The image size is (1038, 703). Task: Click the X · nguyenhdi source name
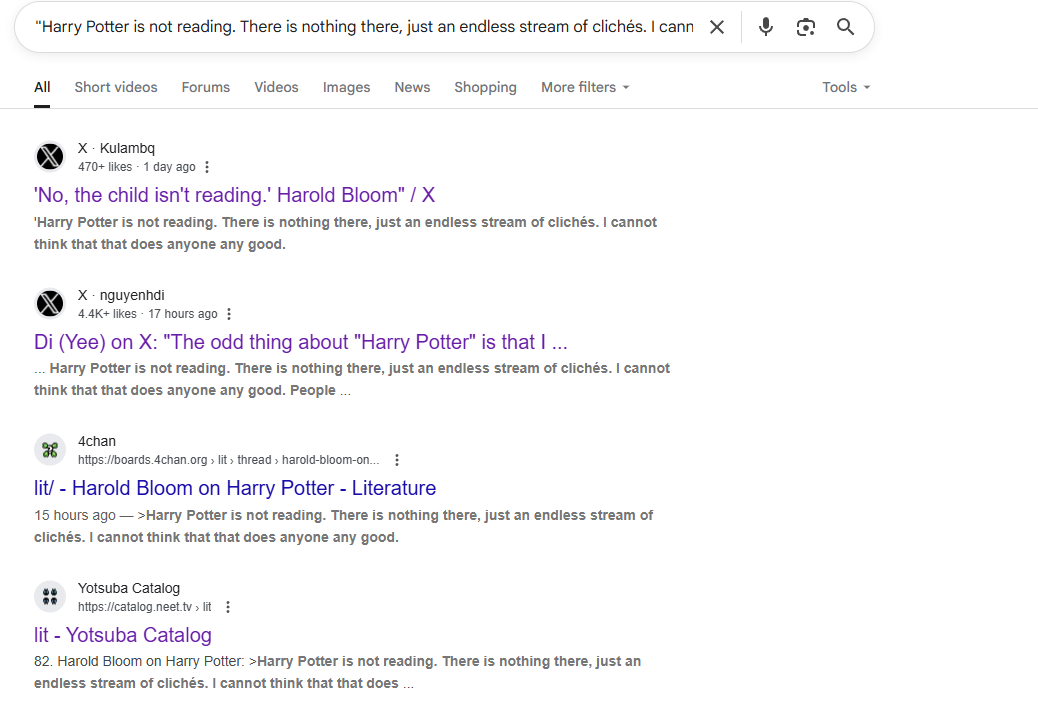(x=121, y=295)
